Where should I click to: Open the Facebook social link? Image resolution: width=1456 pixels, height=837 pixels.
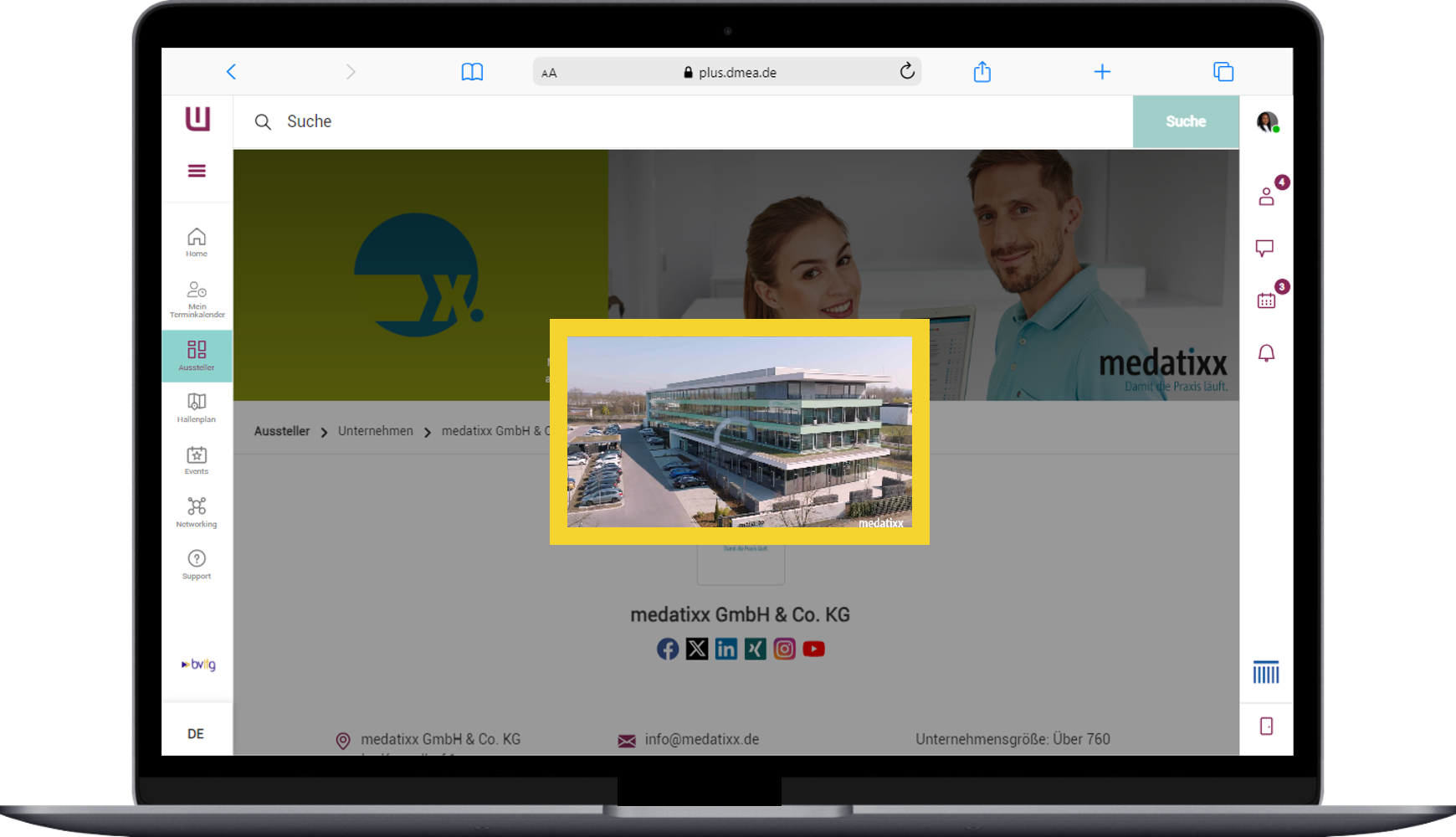click(668, 649)
